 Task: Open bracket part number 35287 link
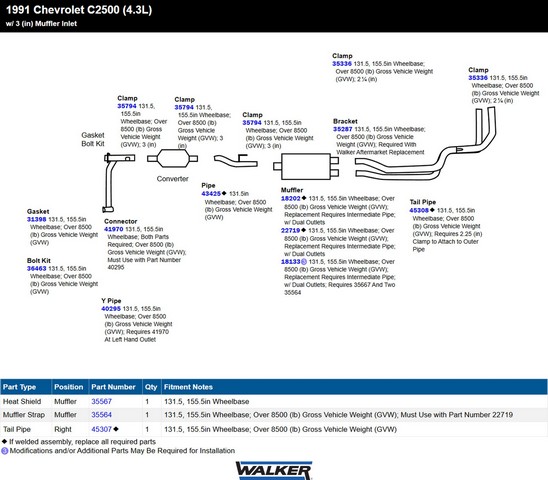pos(342,129)
